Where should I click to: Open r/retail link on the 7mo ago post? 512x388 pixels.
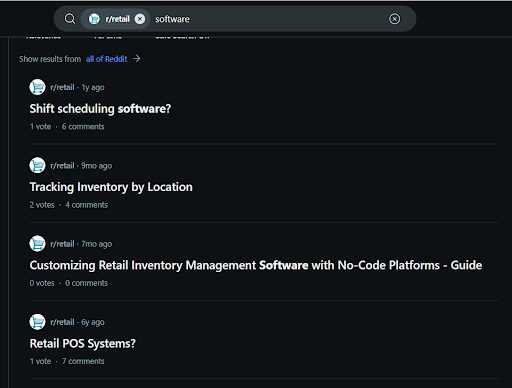tap(62, 244)
